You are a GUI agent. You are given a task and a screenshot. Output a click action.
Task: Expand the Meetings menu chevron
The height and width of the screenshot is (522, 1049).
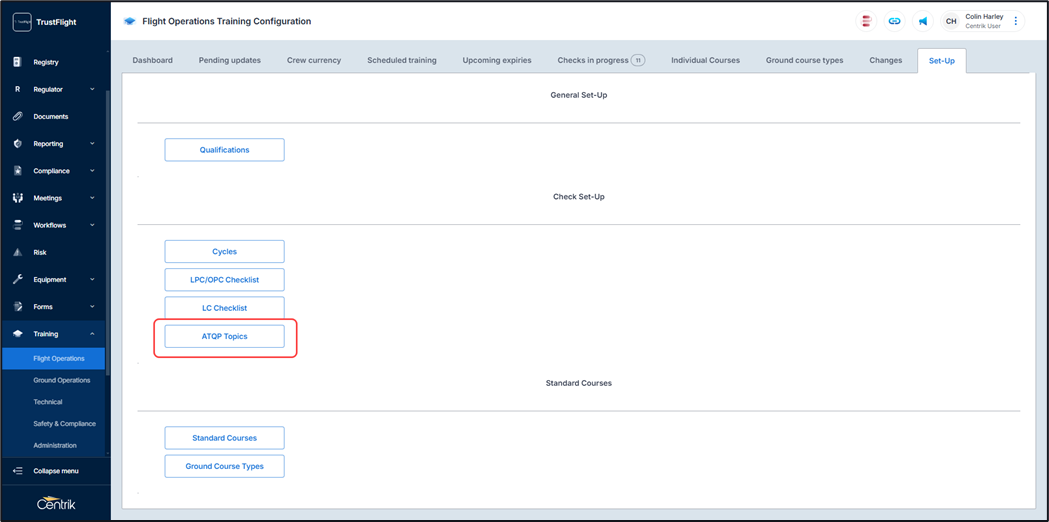(x=92, y=198)
